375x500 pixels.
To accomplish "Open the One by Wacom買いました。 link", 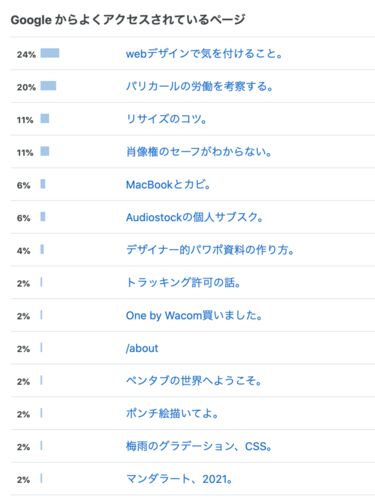I will tap(194, 315).
